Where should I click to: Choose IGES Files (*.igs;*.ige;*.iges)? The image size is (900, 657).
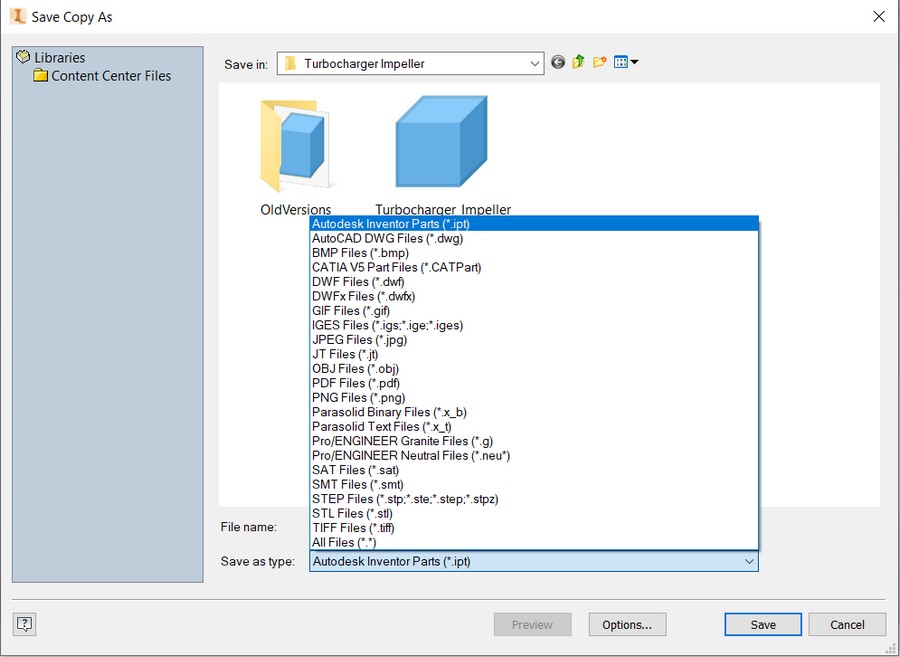pos(534,325)
